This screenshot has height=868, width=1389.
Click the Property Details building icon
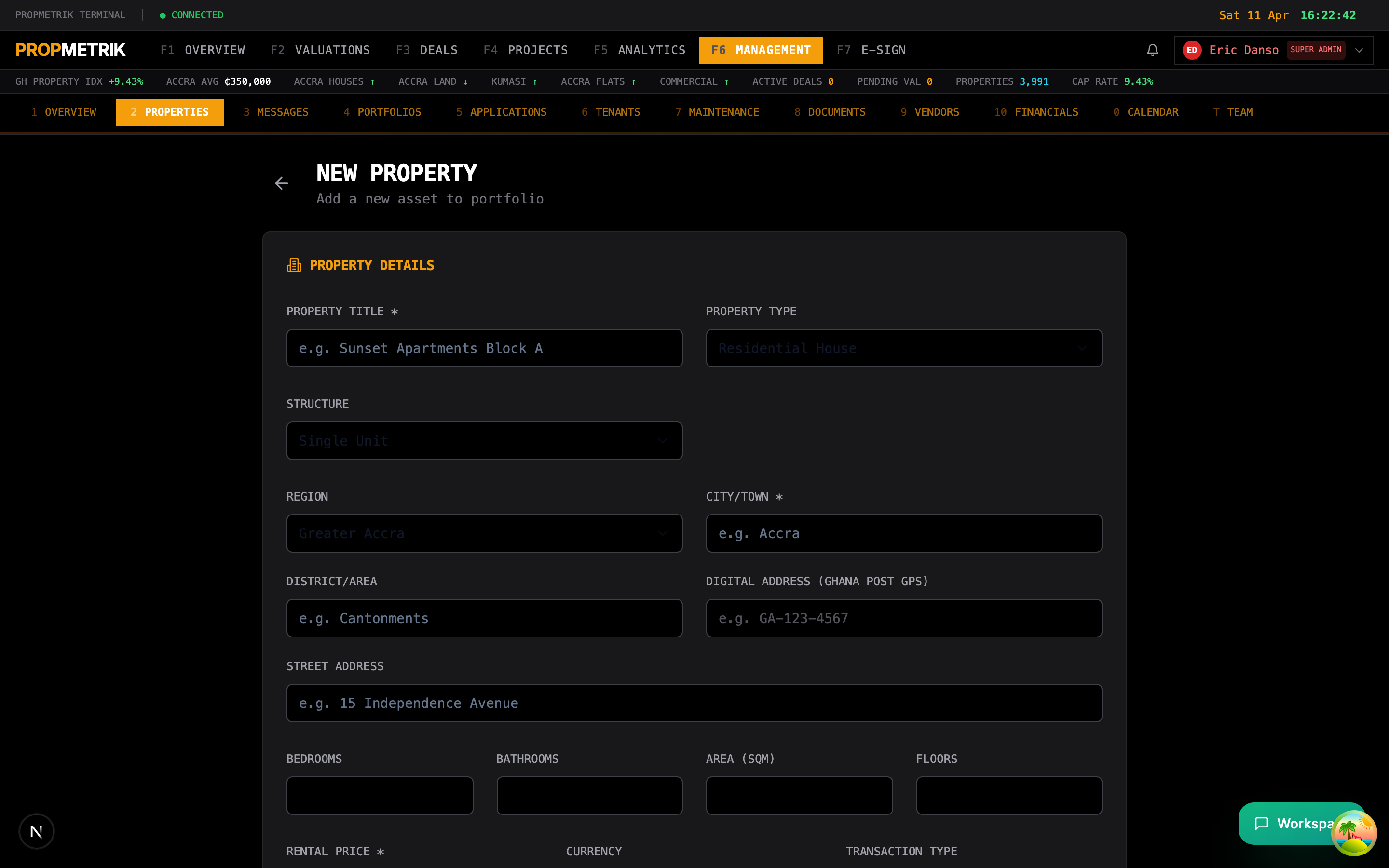(x=294, y=265)
